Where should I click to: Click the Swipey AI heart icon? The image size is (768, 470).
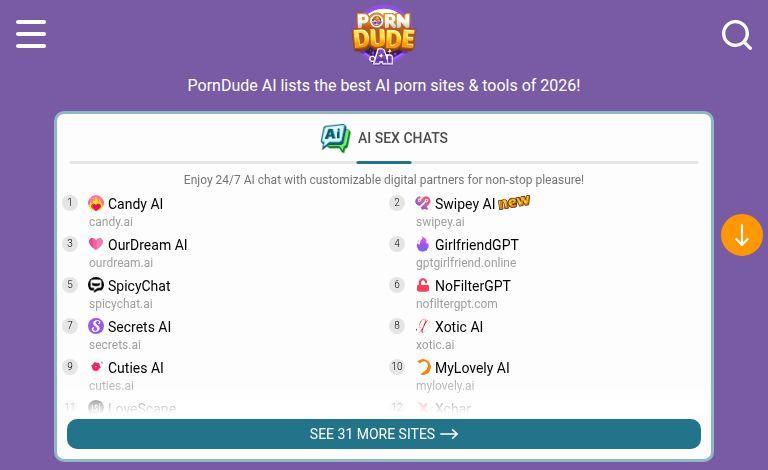pos(423,203)
